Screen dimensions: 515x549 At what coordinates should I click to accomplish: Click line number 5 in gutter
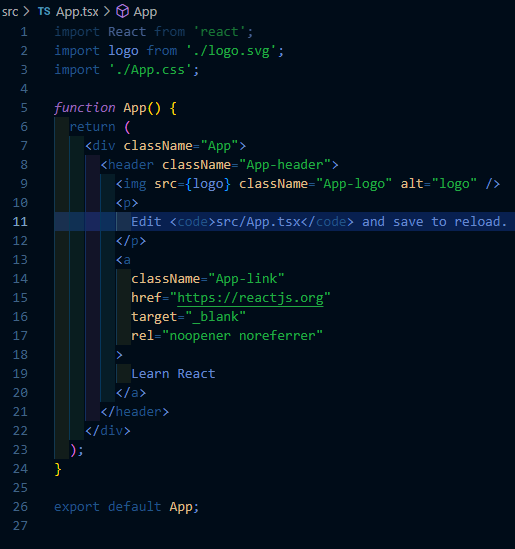click(x=24, y=107)
